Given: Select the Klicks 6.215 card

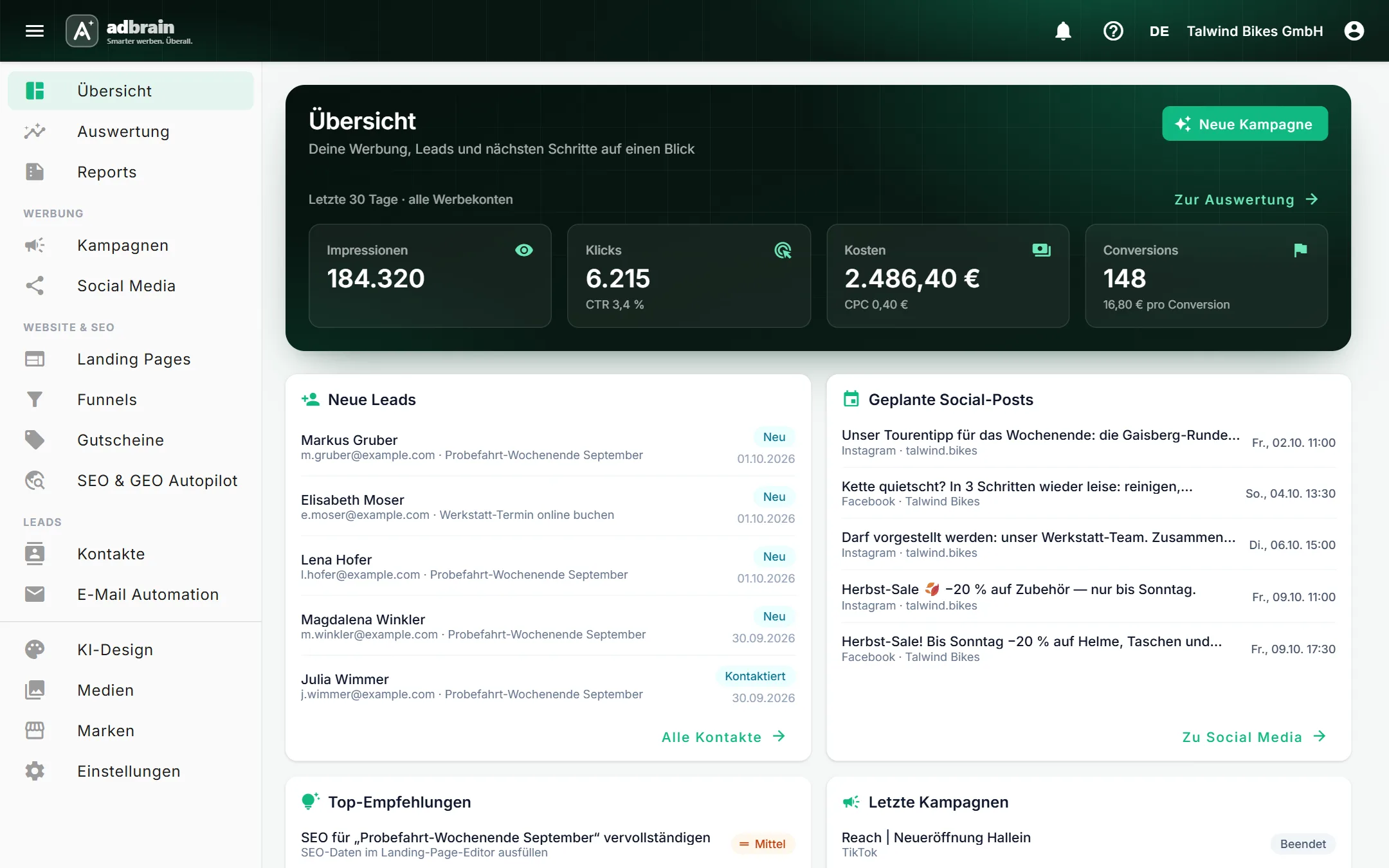Looking at the screenshot, I should [x=689, y=276].
